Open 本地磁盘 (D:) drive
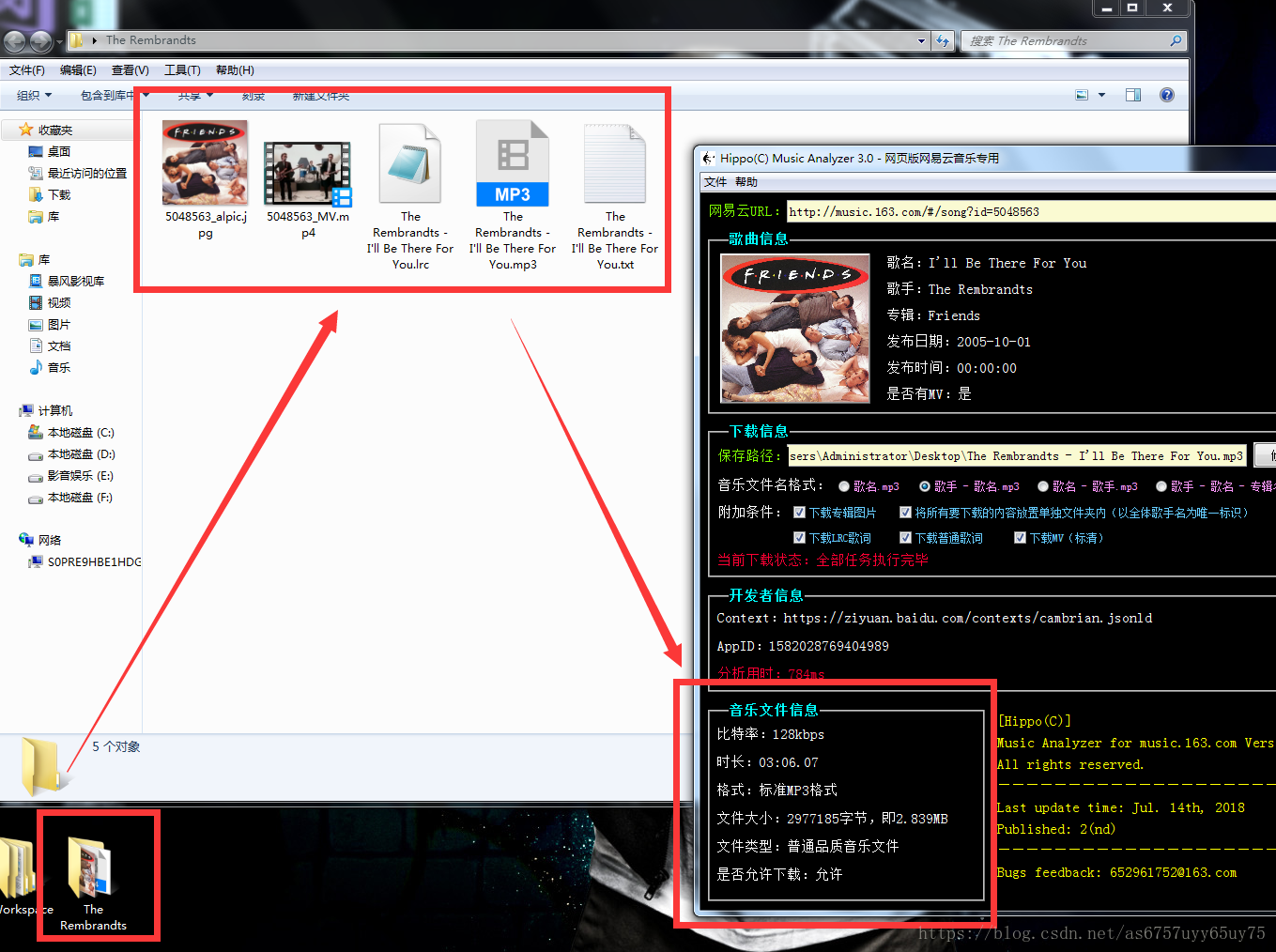 coord(80,454)
